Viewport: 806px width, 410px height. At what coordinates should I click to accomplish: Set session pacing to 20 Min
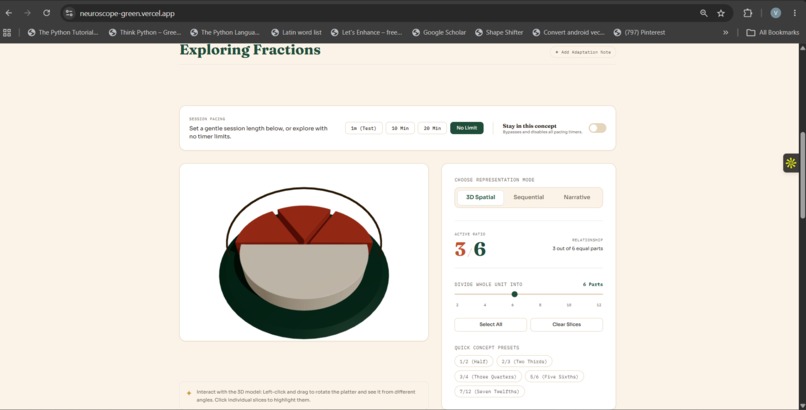pyautogui.click(x=432, y=128)
